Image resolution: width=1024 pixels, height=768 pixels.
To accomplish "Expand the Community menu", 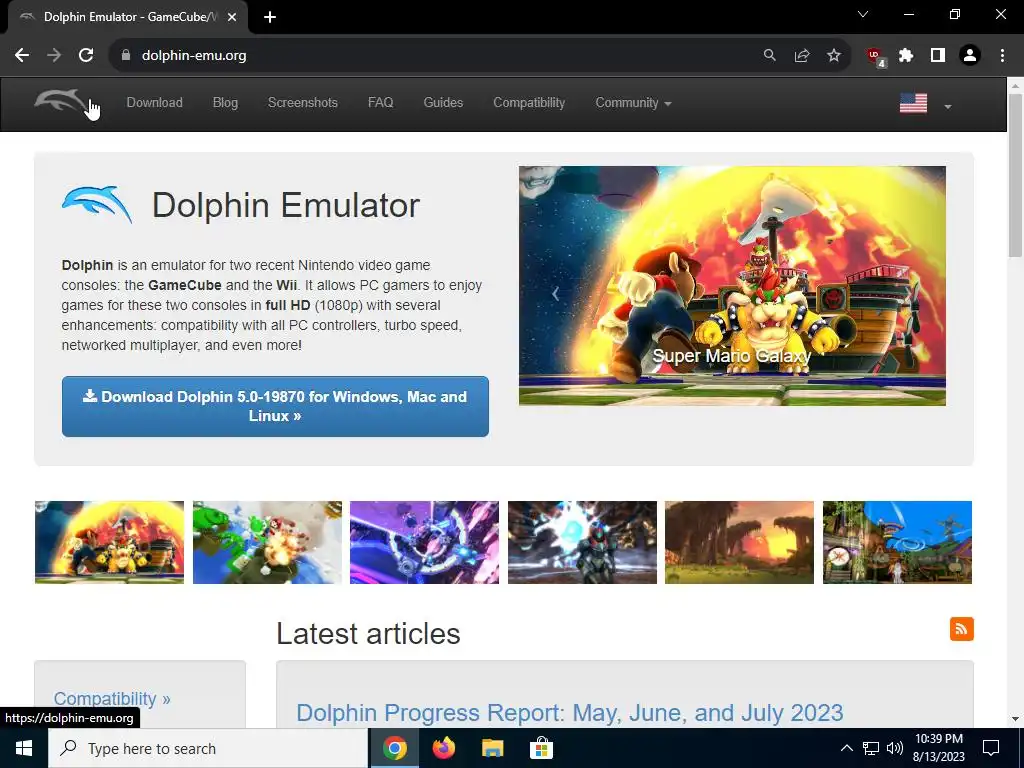I will (x=633, y=103).
